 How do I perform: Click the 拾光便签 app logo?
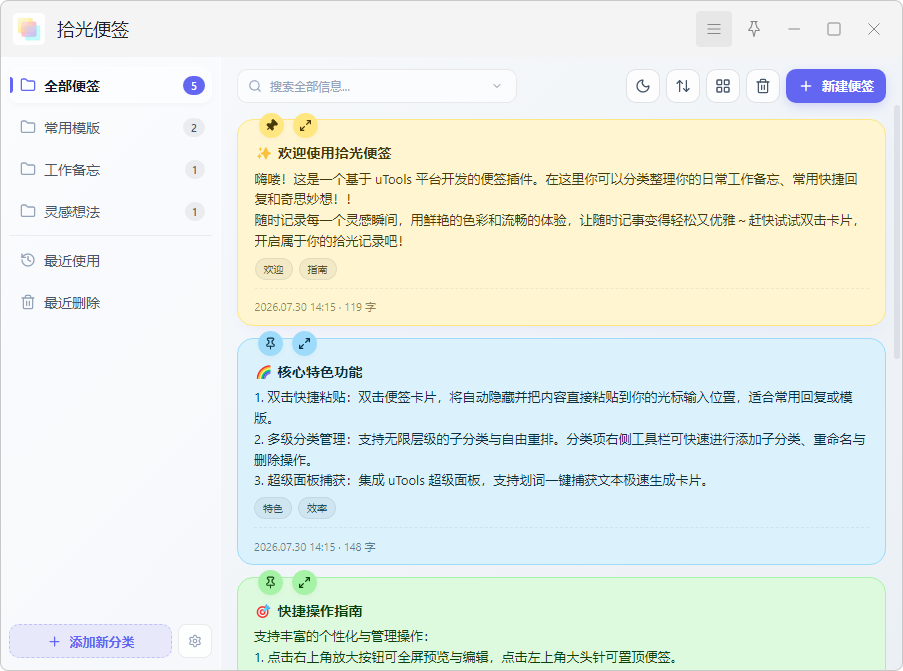click(x=29, y=29)
